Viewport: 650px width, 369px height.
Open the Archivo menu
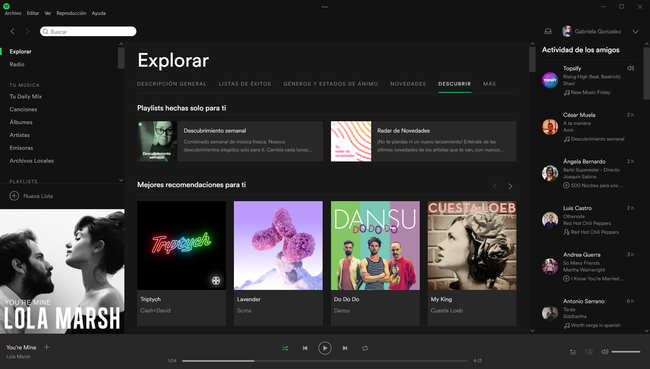(13, 13)
